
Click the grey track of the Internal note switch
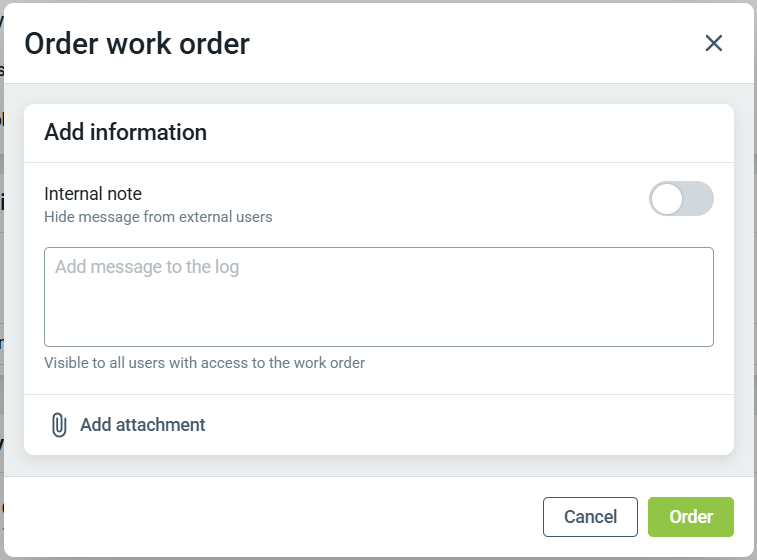click(699, 199)
